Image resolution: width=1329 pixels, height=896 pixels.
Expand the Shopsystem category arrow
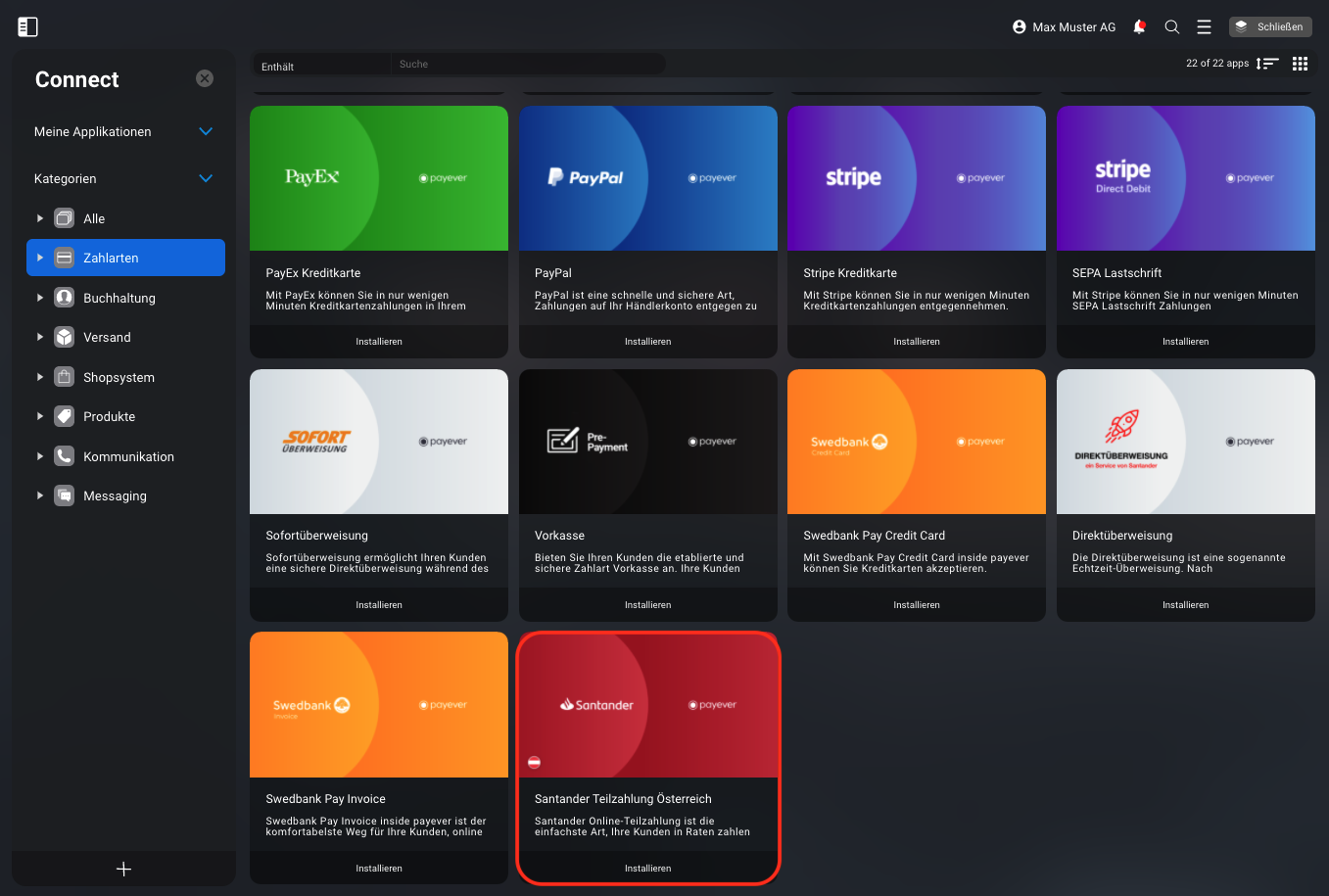[x=40, y=377]
